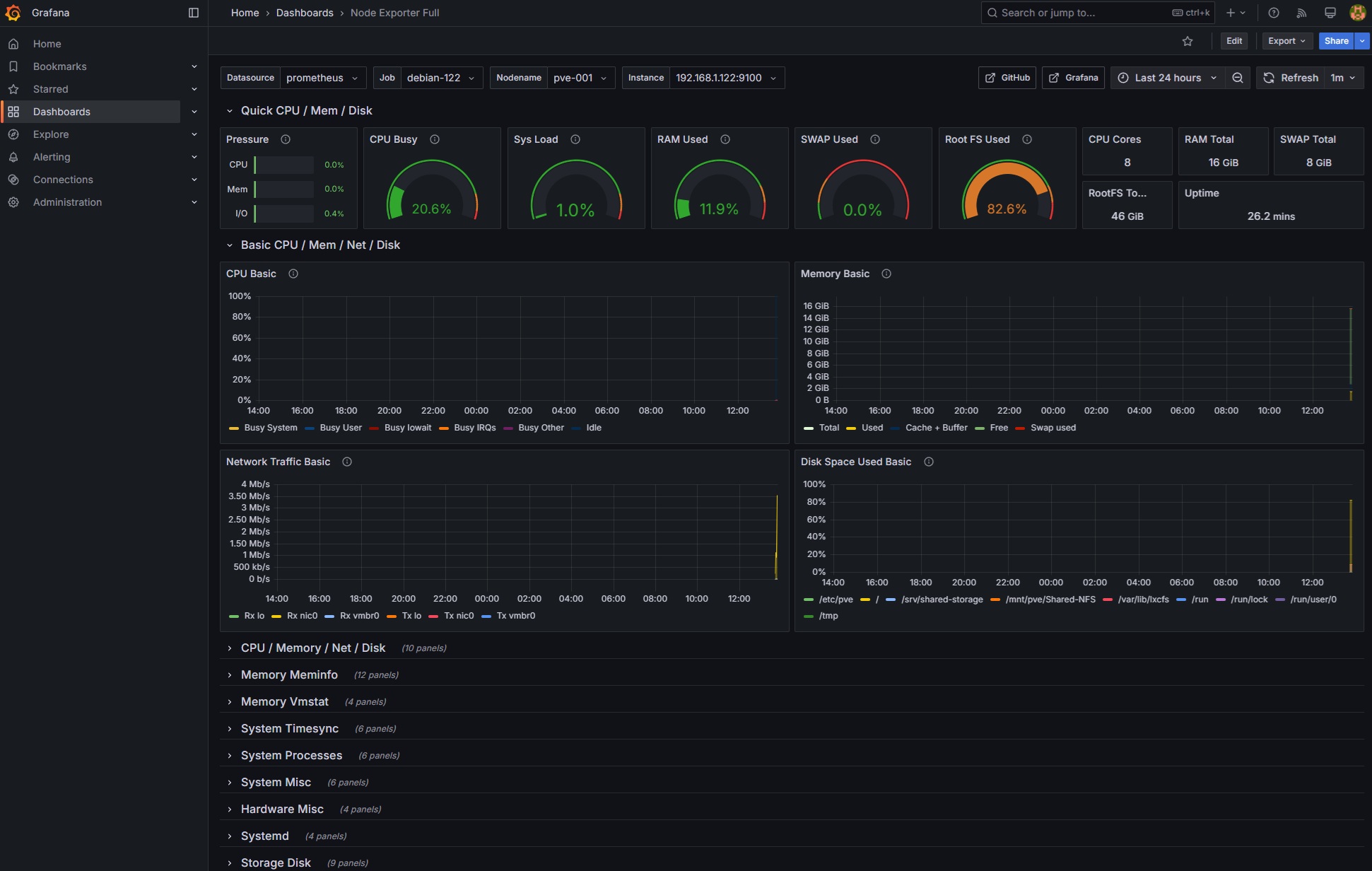The image size is (1372, 871).
Task: Select Alerting in the sidebar menu
Action: 52,157
